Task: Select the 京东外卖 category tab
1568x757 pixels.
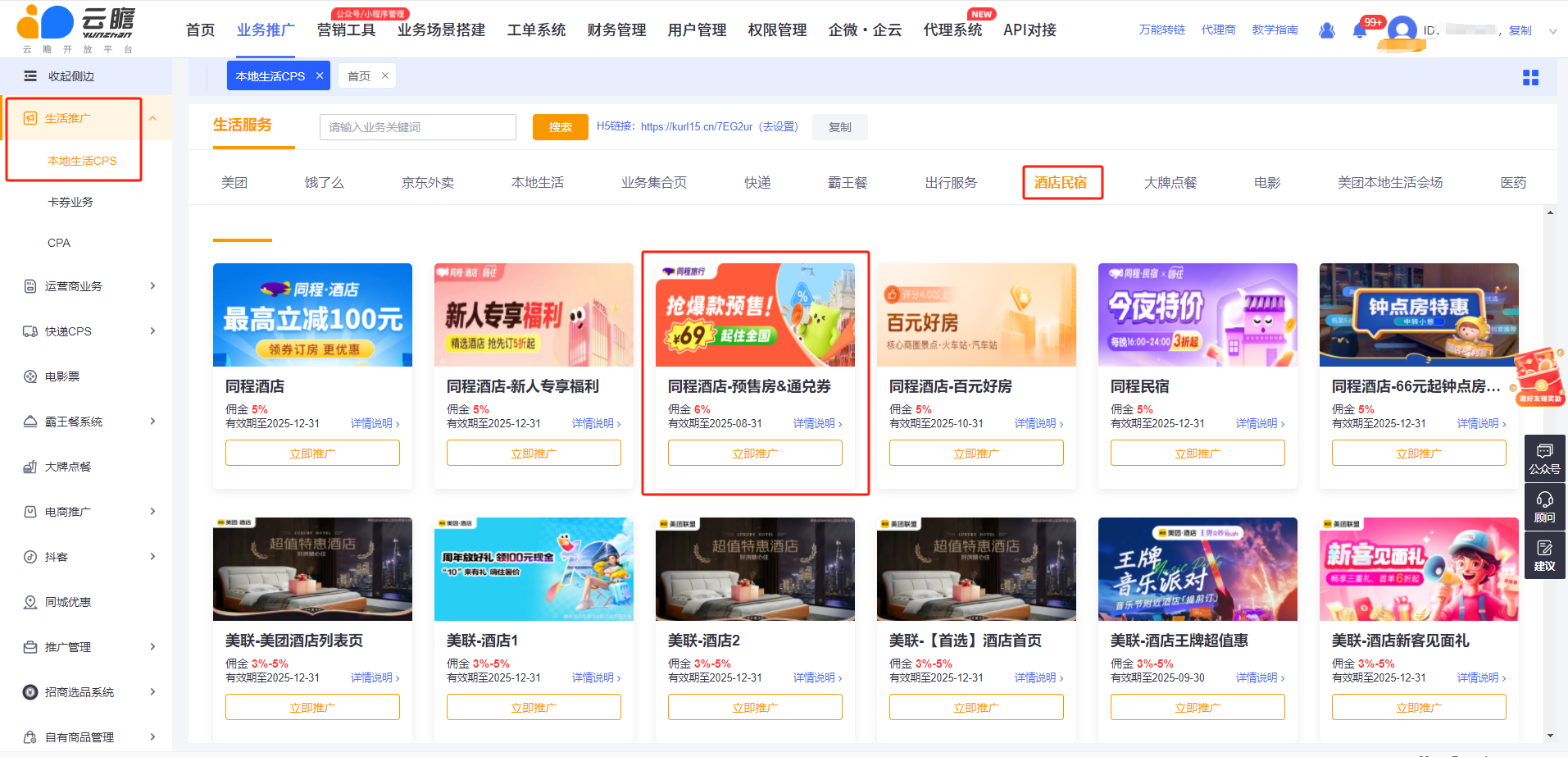Action: [428, 182]
